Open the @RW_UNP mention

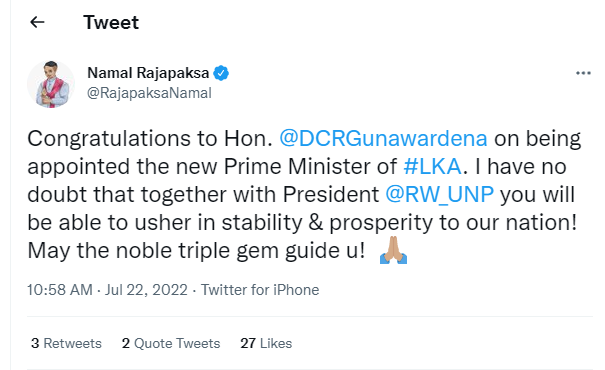pos(439,194)
